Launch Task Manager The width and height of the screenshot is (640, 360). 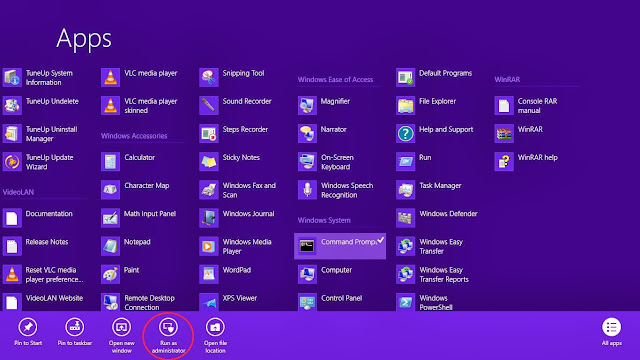[x=429, y=190]
